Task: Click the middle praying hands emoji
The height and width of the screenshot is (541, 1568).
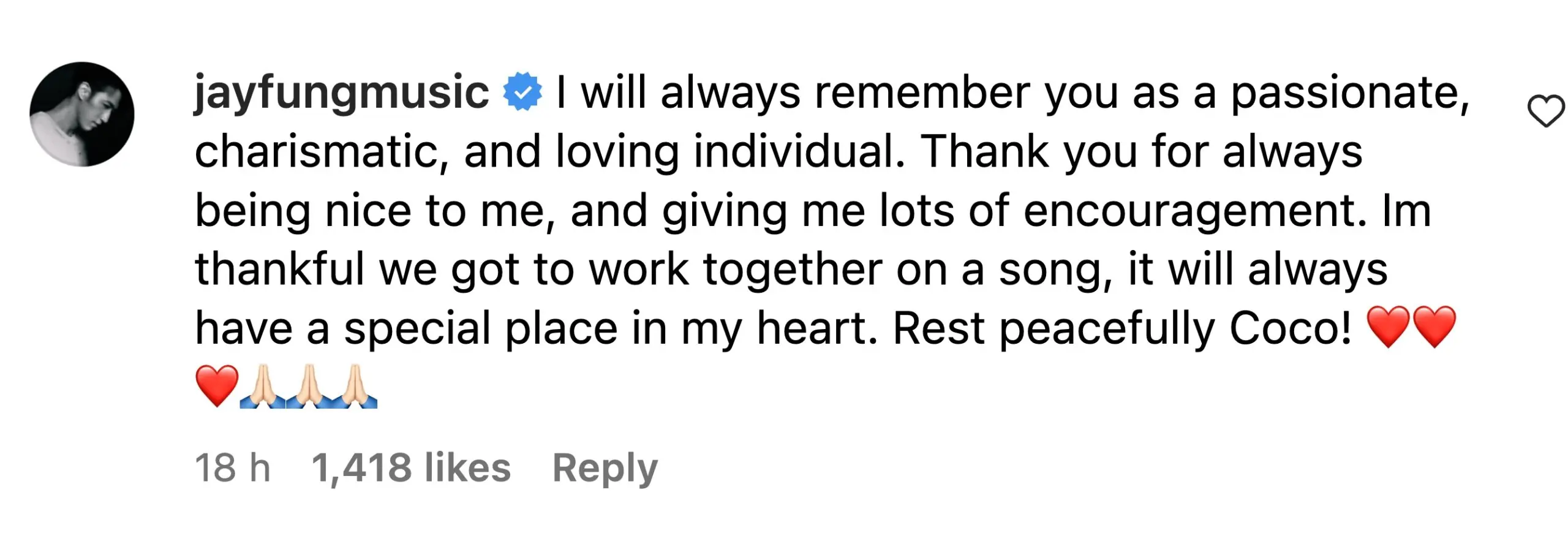Action: (309, 385)
